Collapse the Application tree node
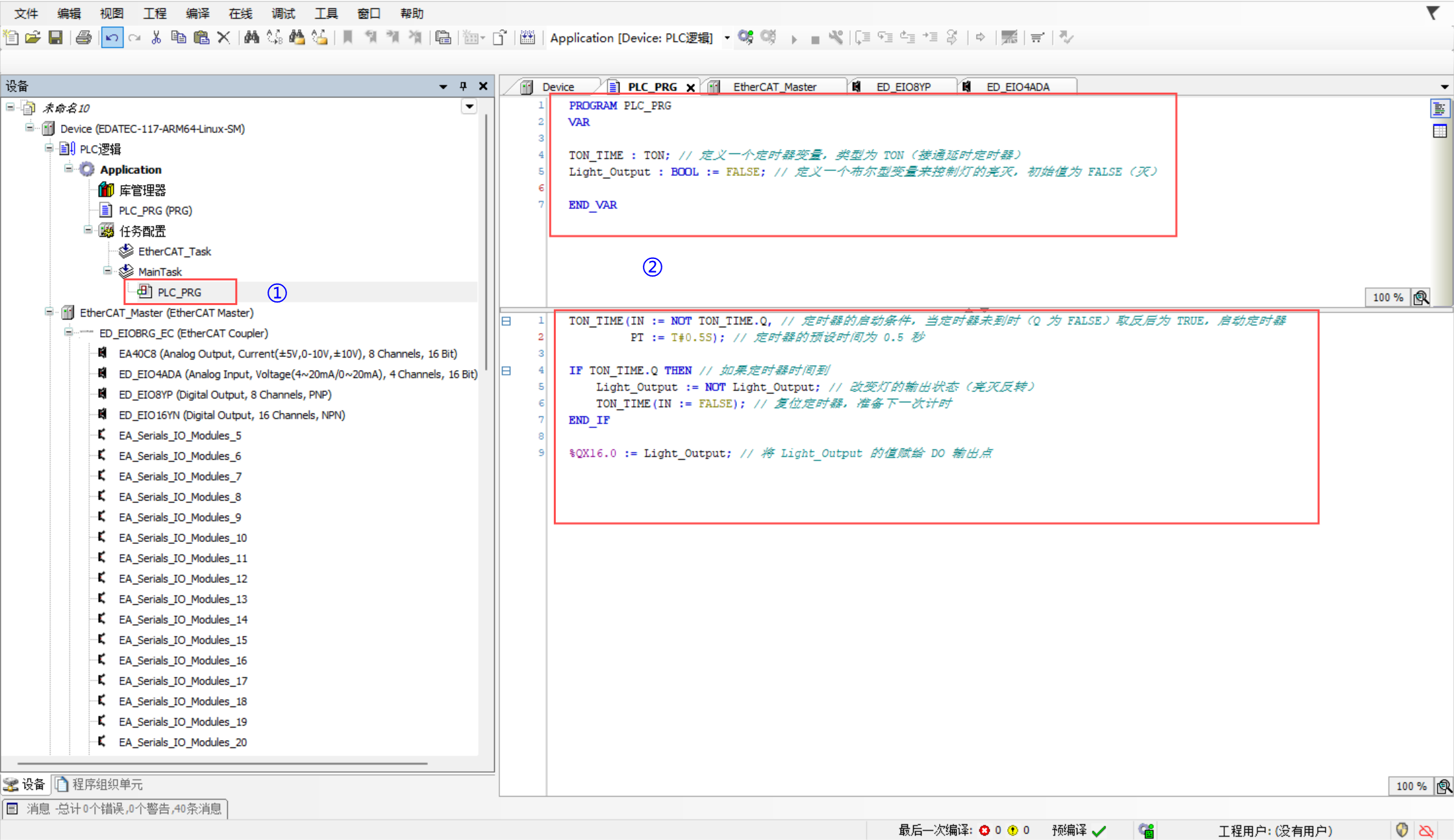Viewport: 1454px width, 840px height. (68, 169)
